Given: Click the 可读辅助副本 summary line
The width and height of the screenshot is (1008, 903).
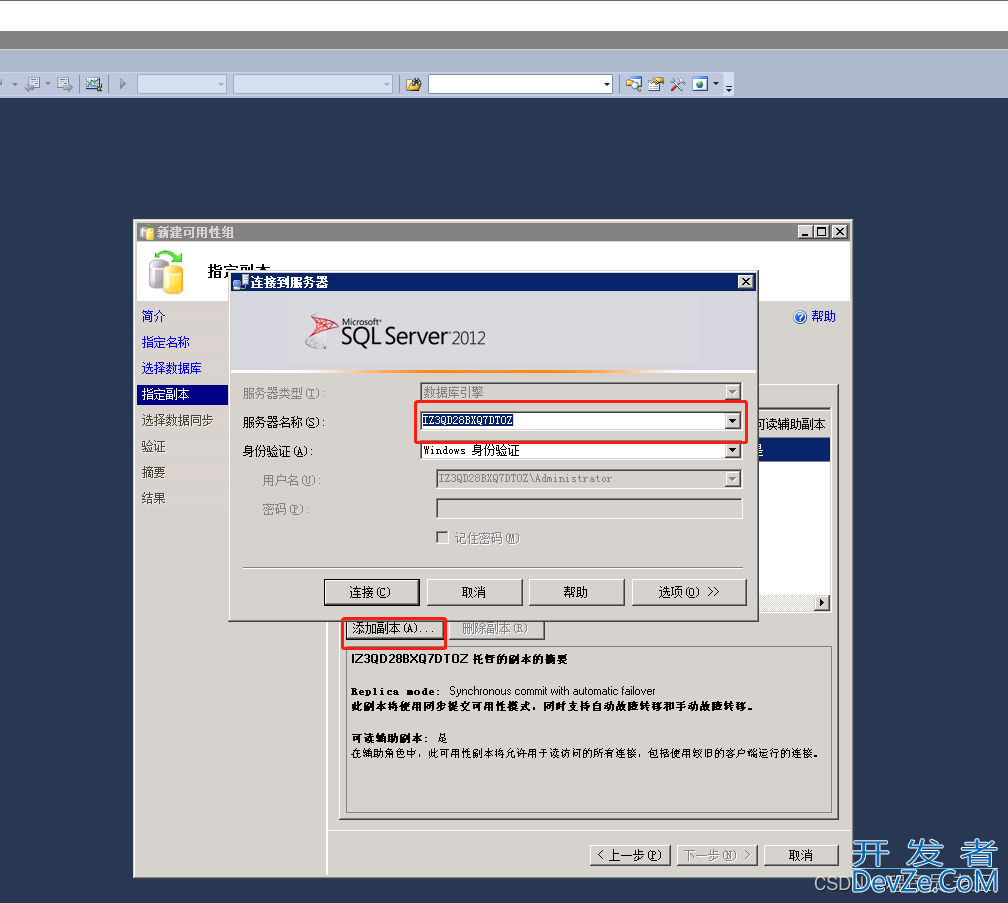Looking at the screenshot, I should tap(399, 738).
